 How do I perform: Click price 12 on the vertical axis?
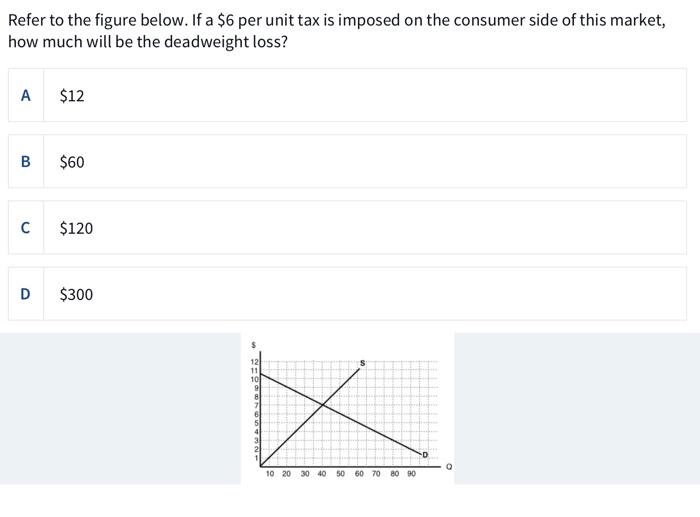pyautogui.click(x=254, y=362)
